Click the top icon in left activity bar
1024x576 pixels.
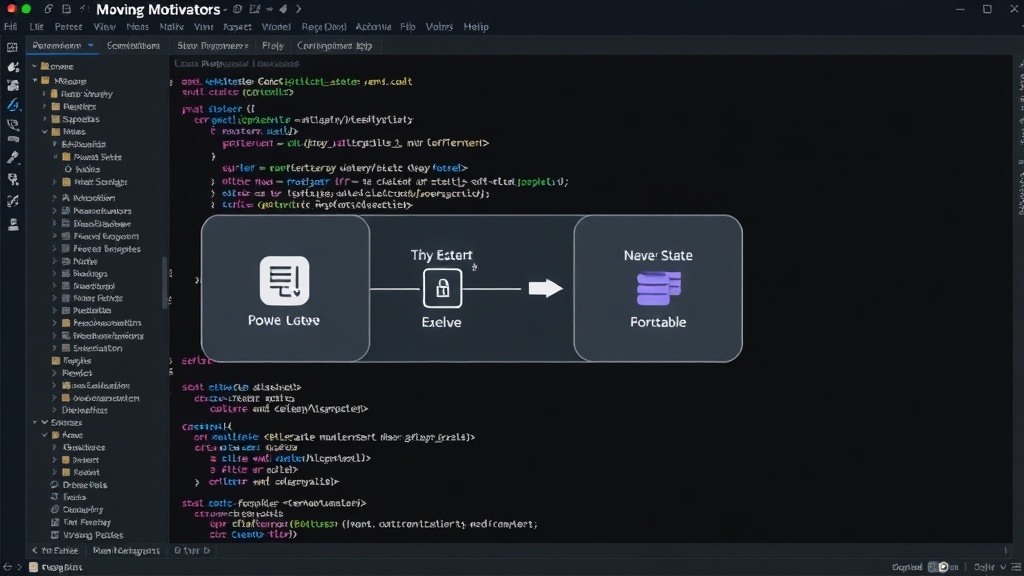point(12,47)
